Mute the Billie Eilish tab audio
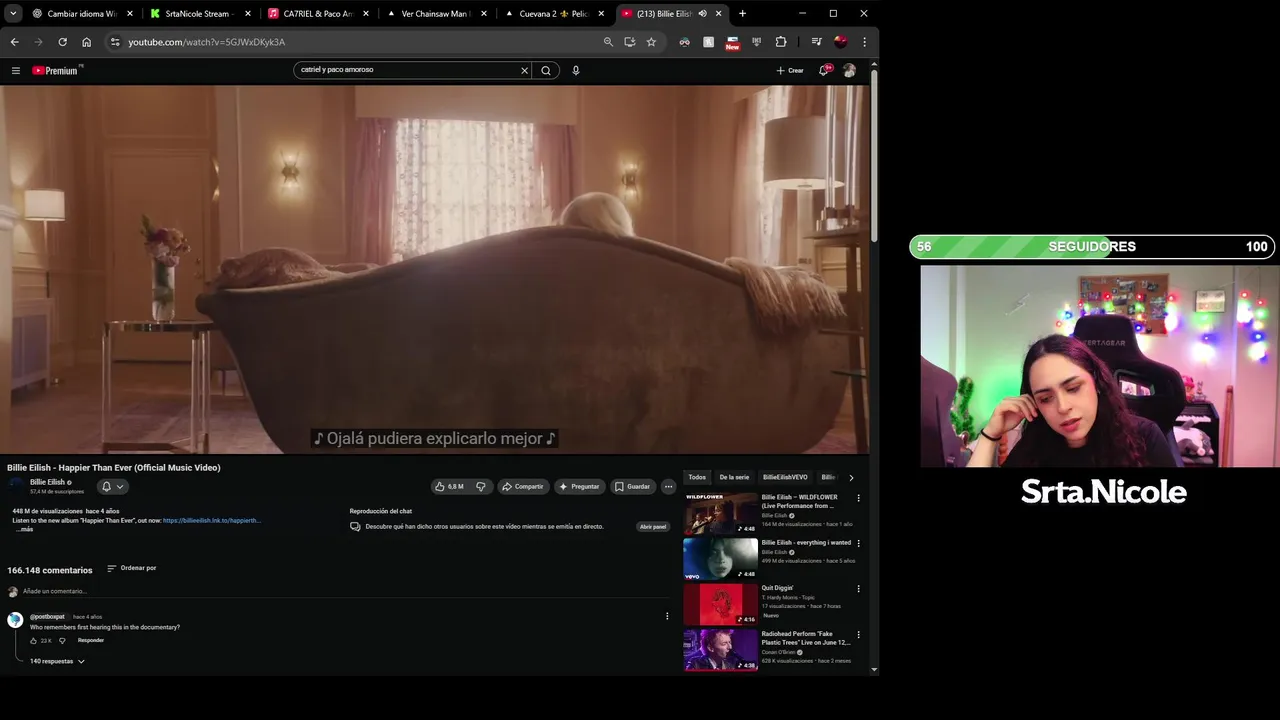1280x720 pixels. point(702,14)
